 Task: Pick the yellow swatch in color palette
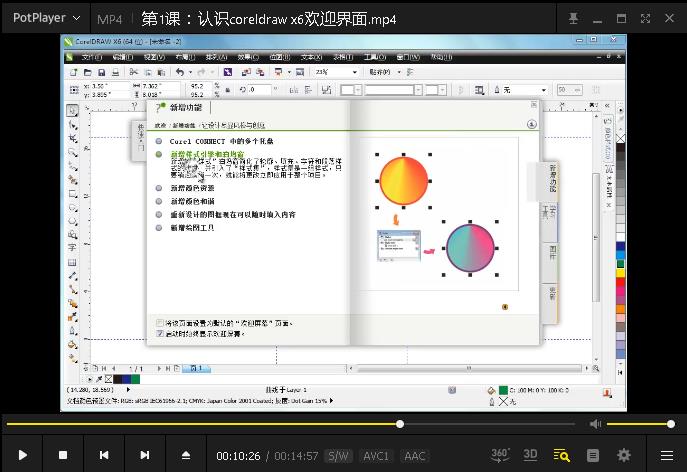620,273
